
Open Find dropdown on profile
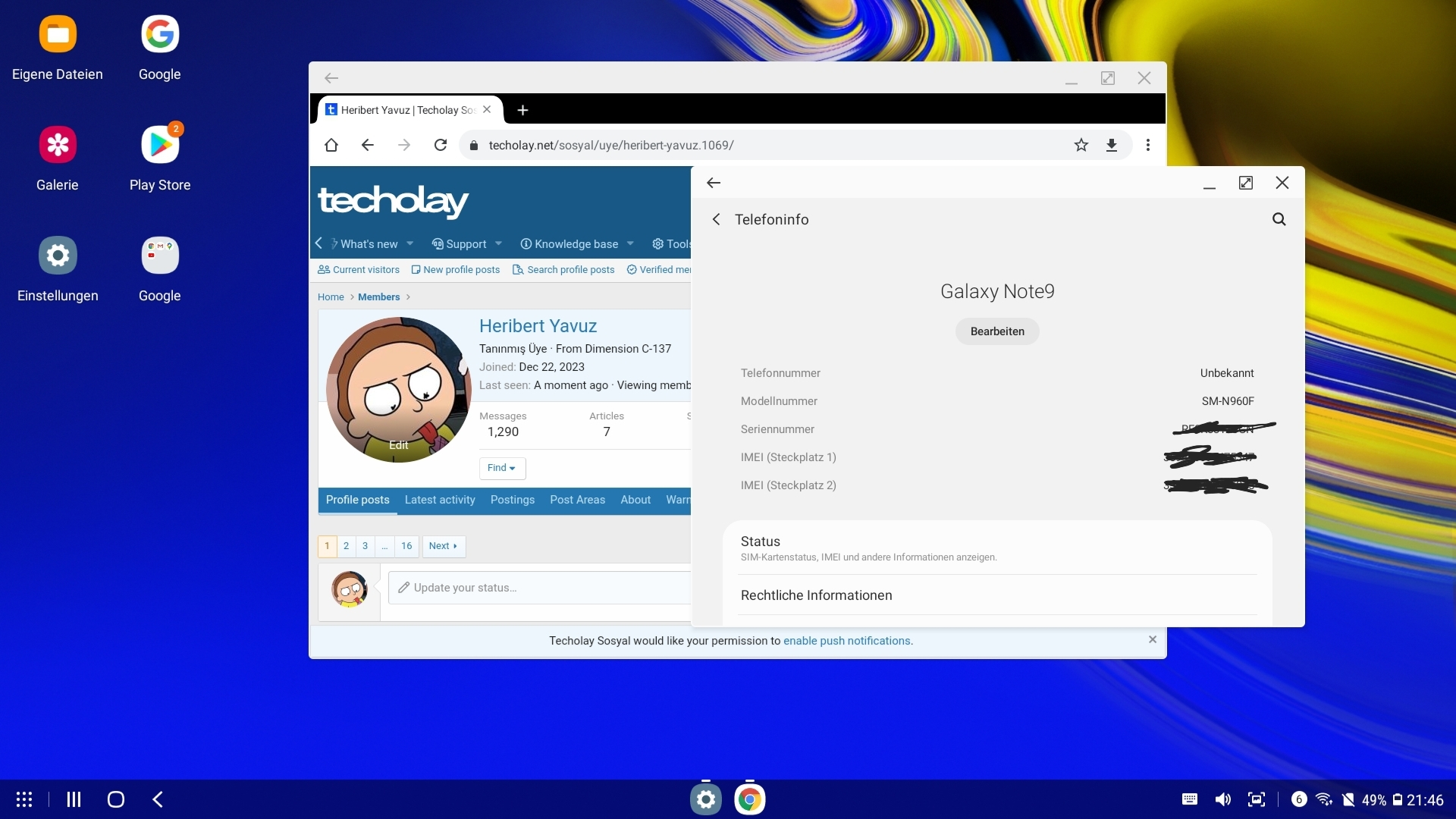coord(502,468)
